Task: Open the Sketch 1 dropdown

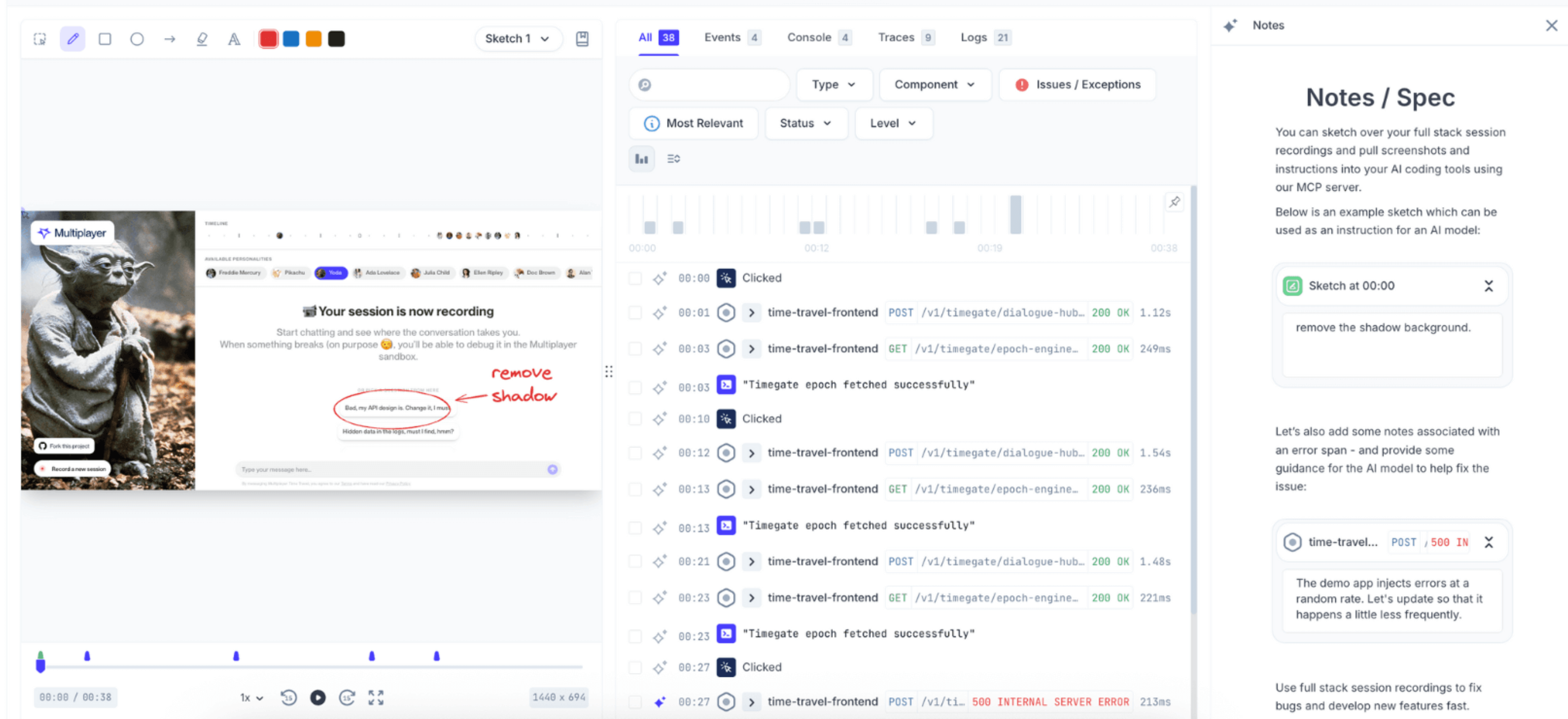Action: 517,39
